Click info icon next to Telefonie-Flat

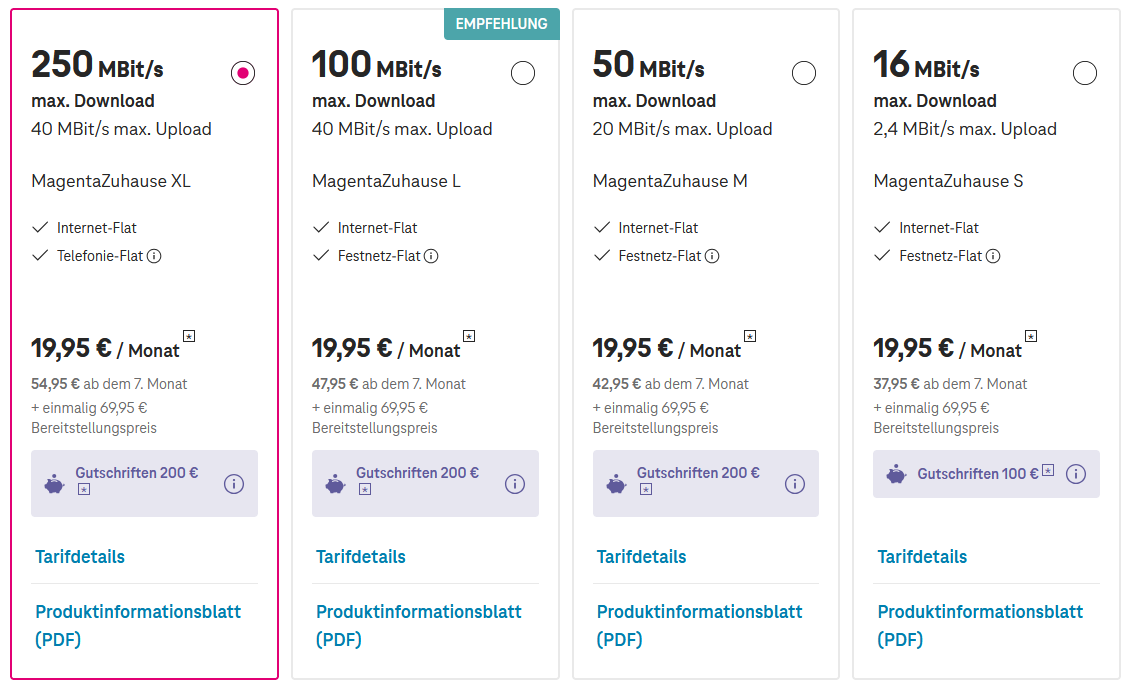(154, 256)
